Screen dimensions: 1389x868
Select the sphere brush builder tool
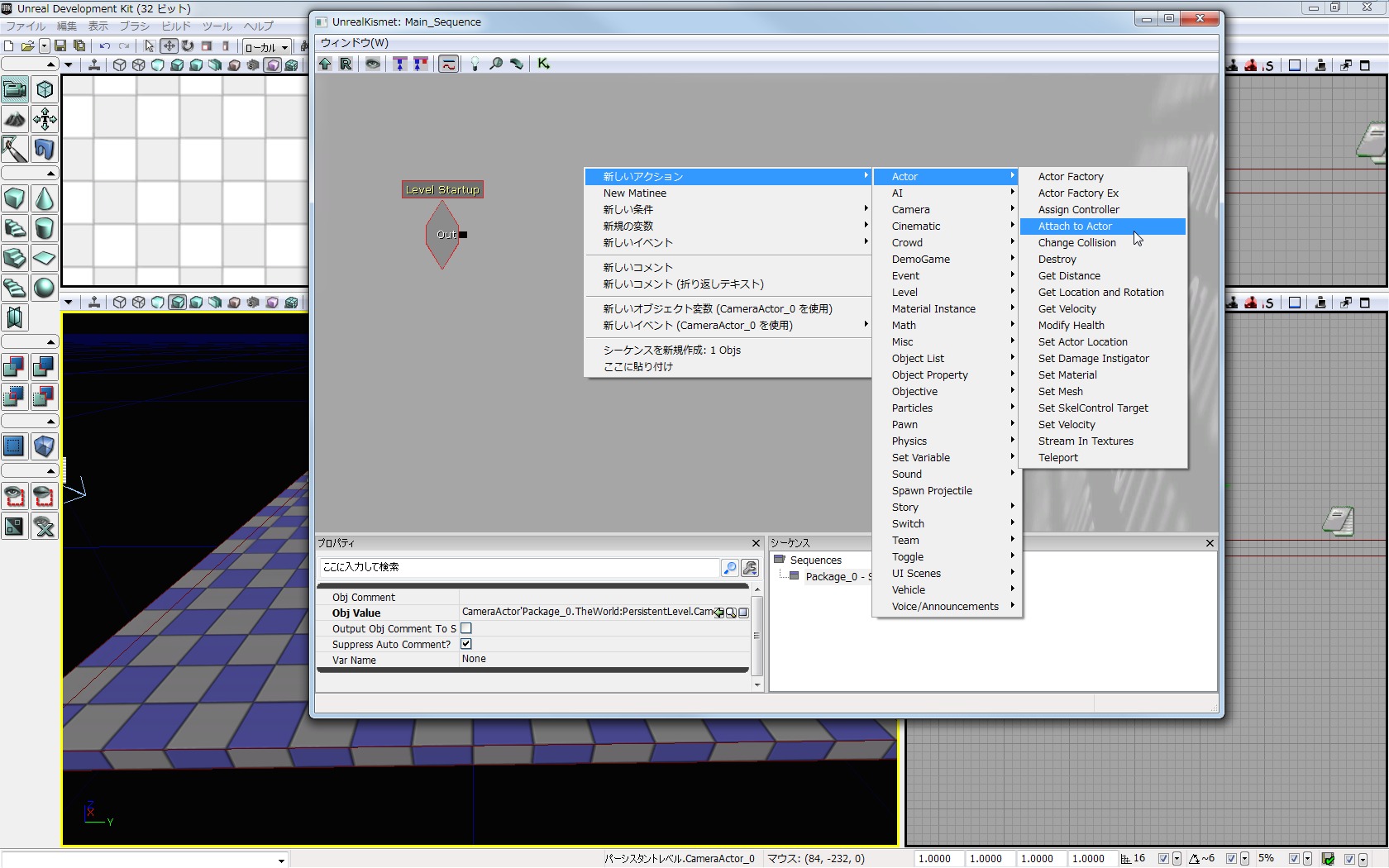[x=45, y=288]
